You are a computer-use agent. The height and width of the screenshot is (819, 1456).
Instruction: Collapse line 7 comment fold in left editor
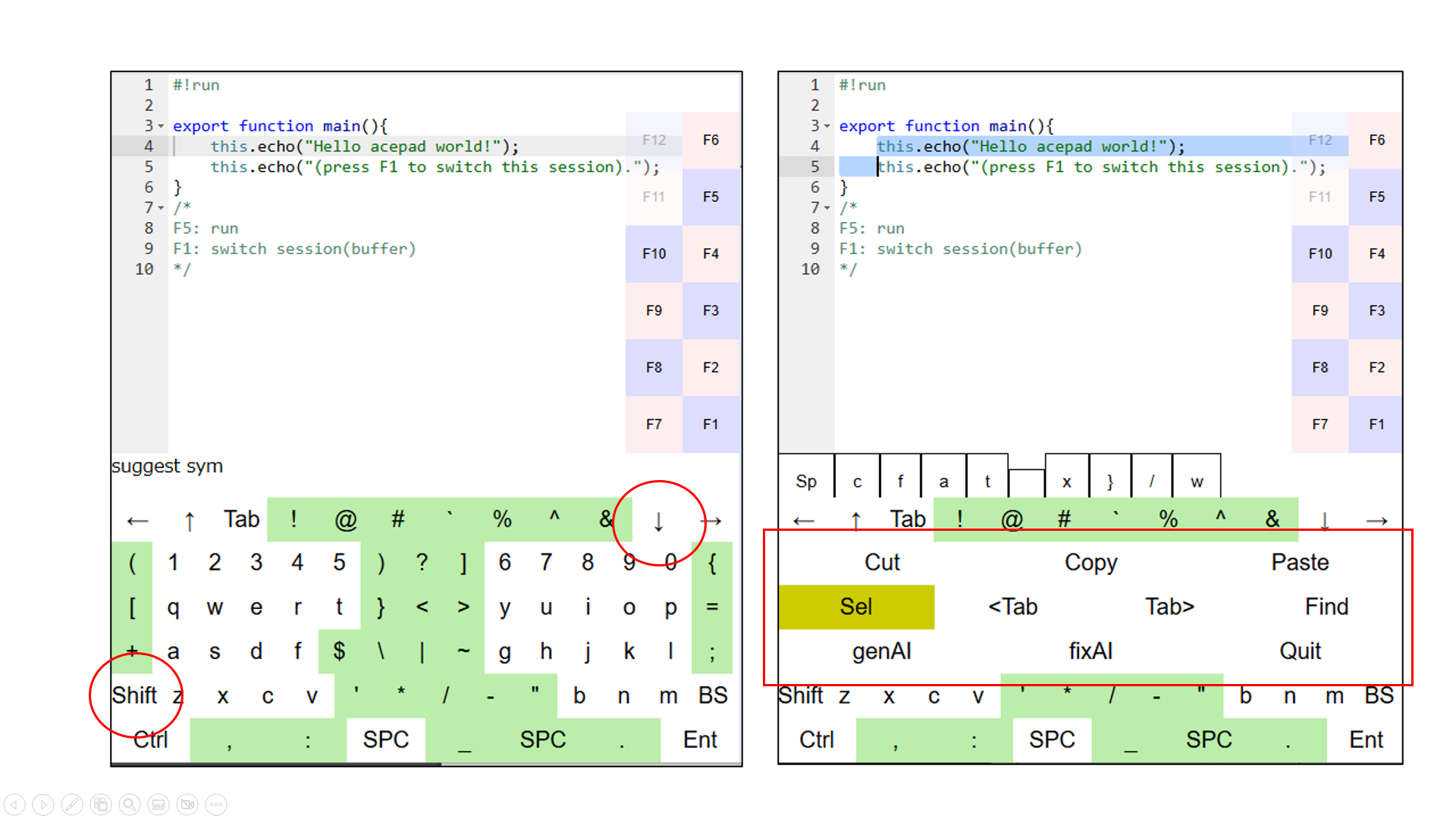161,208
